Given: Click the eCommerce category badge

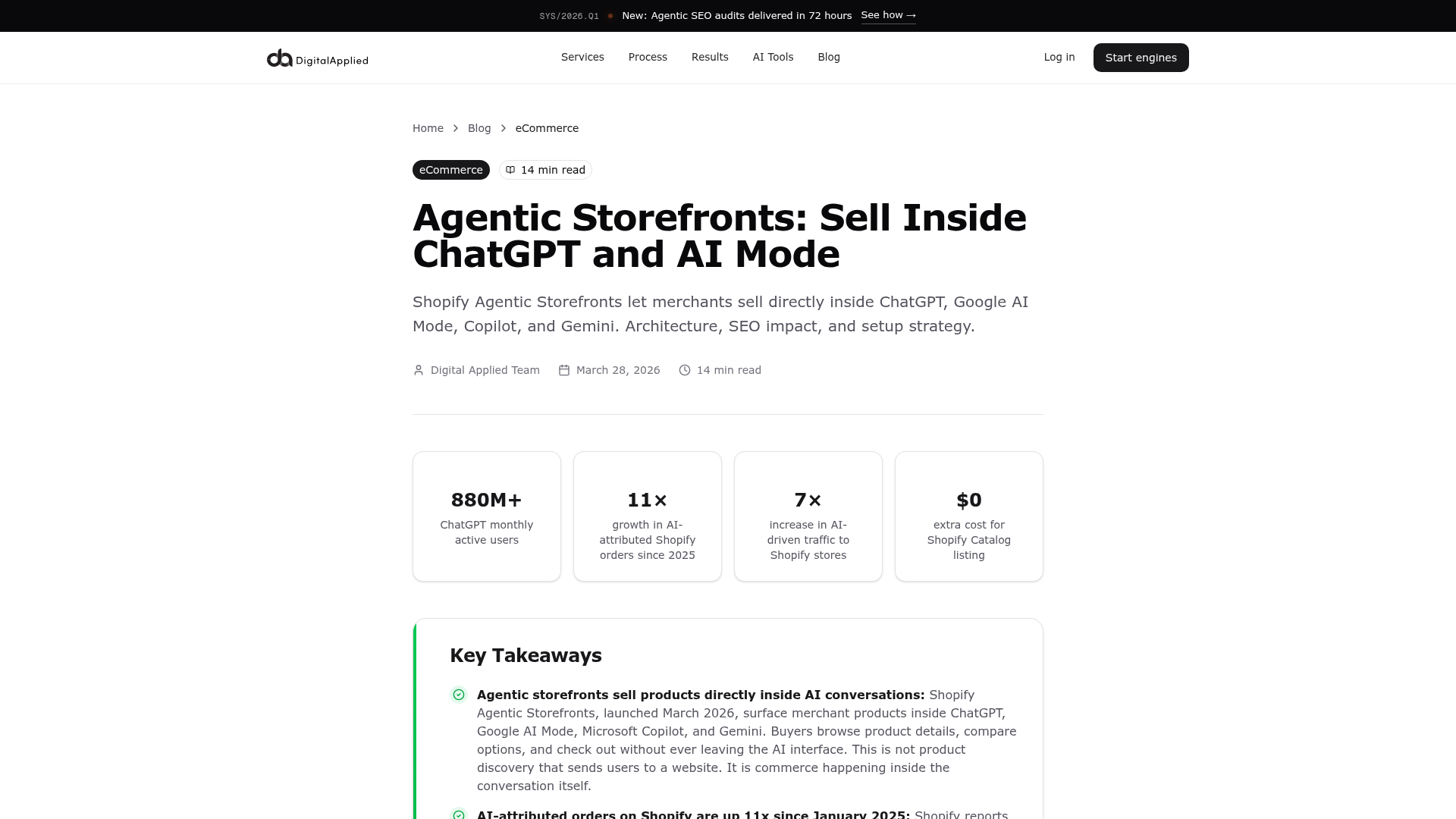Looking at the screenshot, I should click(451, 170).
